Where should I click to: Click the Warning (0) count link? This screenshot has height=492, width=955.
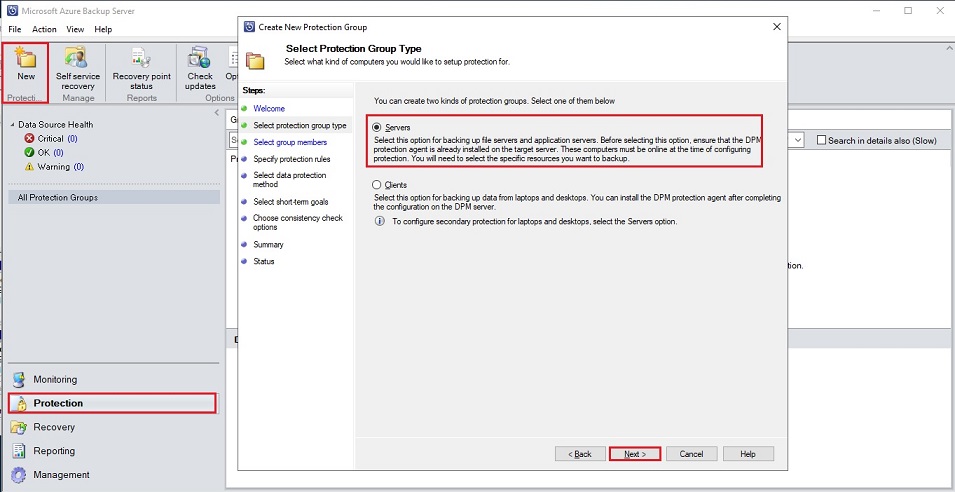(x=78, y=167)
